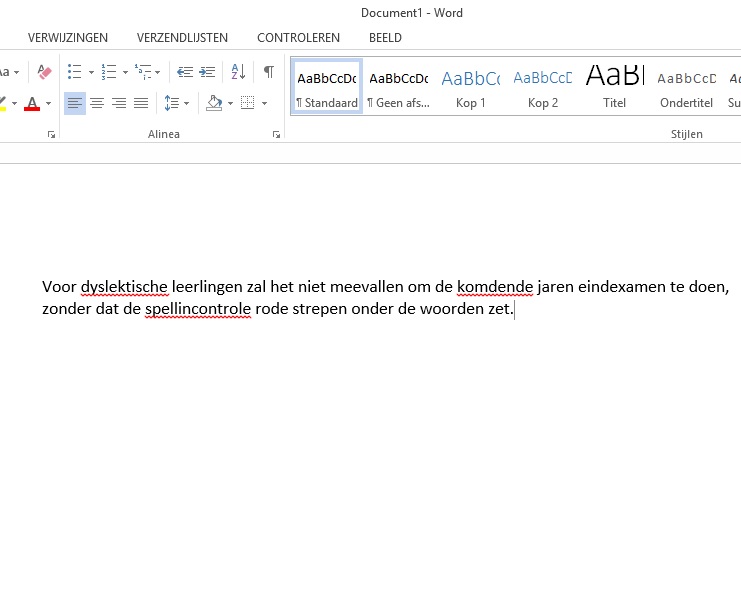This screenshot has height=601, width=741.
Task: Center-align the paragraph text
Action: tap(97, 103)
